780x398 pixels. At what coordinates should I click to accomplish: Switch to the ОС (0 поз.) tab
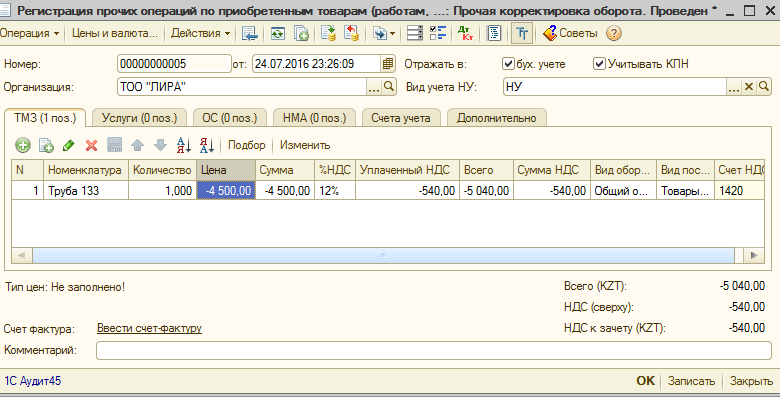(x=230, y=118)
